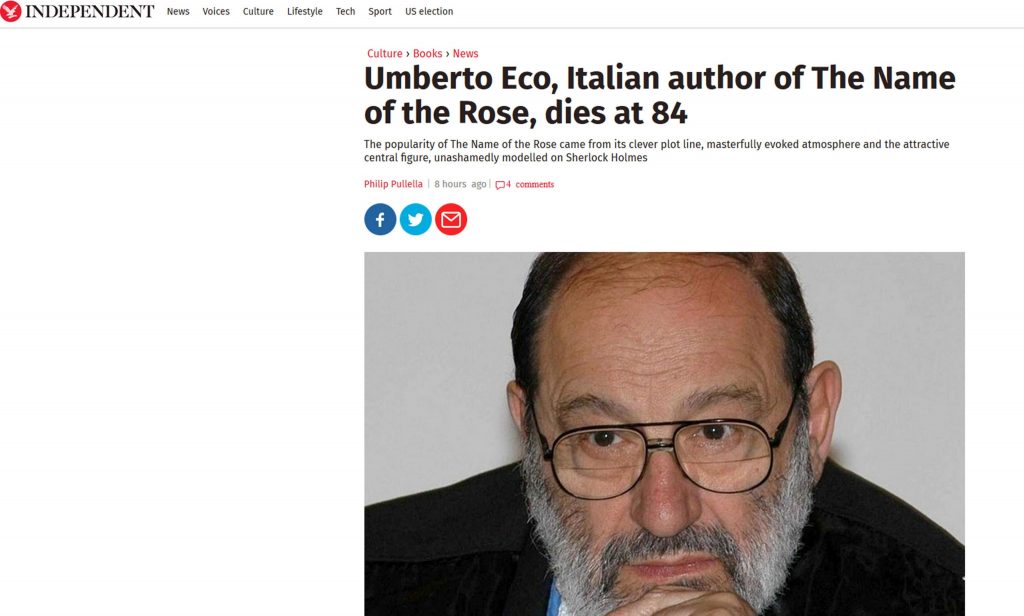
Task: Open the Sport section
Action: click(380, 11)
